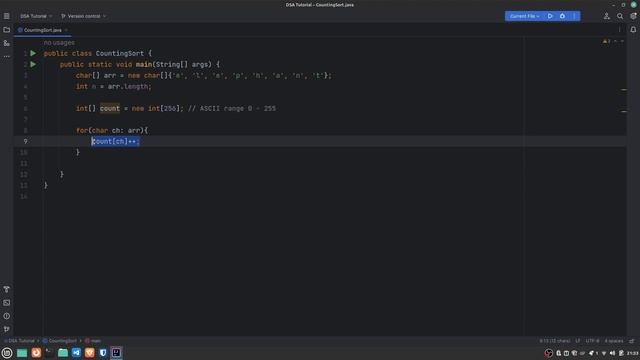Select the CountingSort.java editor tab
The image size is (640, 360).
tap(42, 30)
